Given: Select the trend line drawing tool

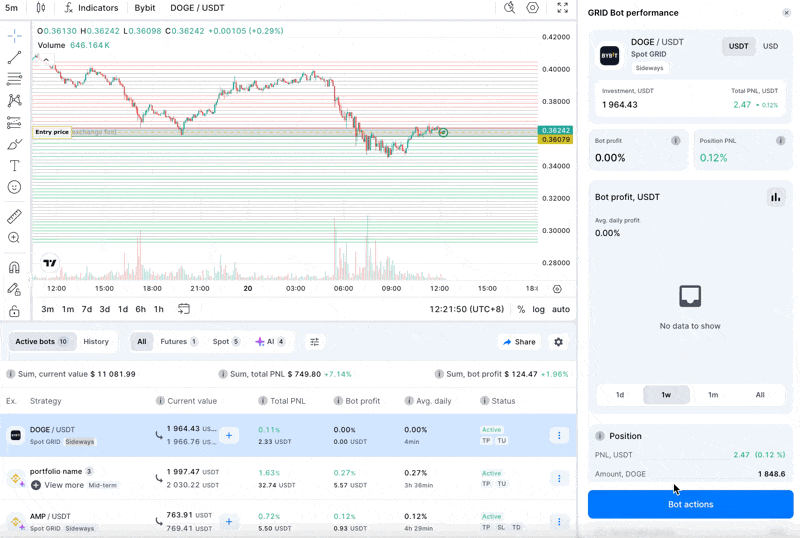Looking at the screenshot, I should coord(14,58).
